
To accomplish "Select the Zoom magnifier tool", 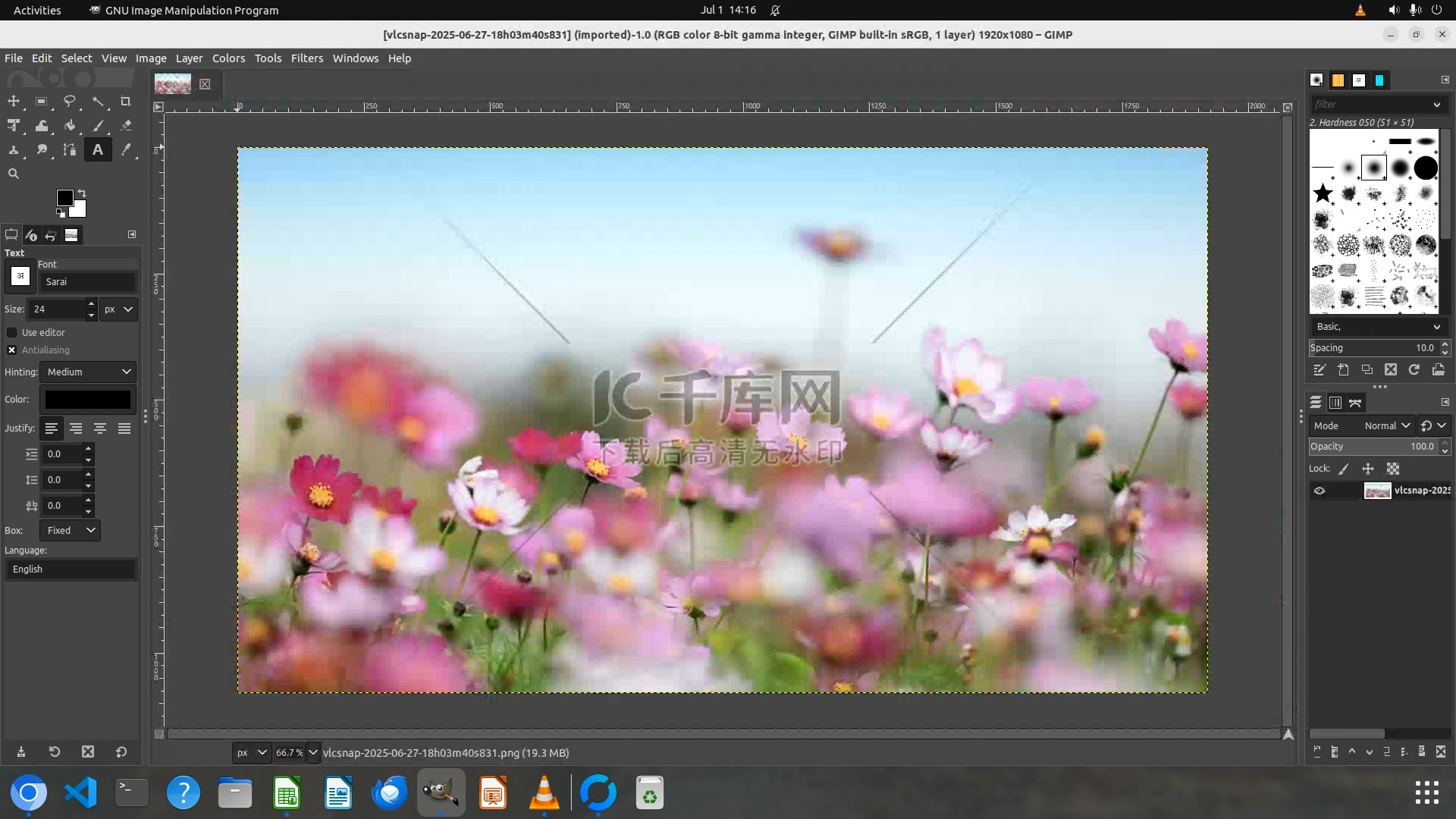I will point(14,174).
